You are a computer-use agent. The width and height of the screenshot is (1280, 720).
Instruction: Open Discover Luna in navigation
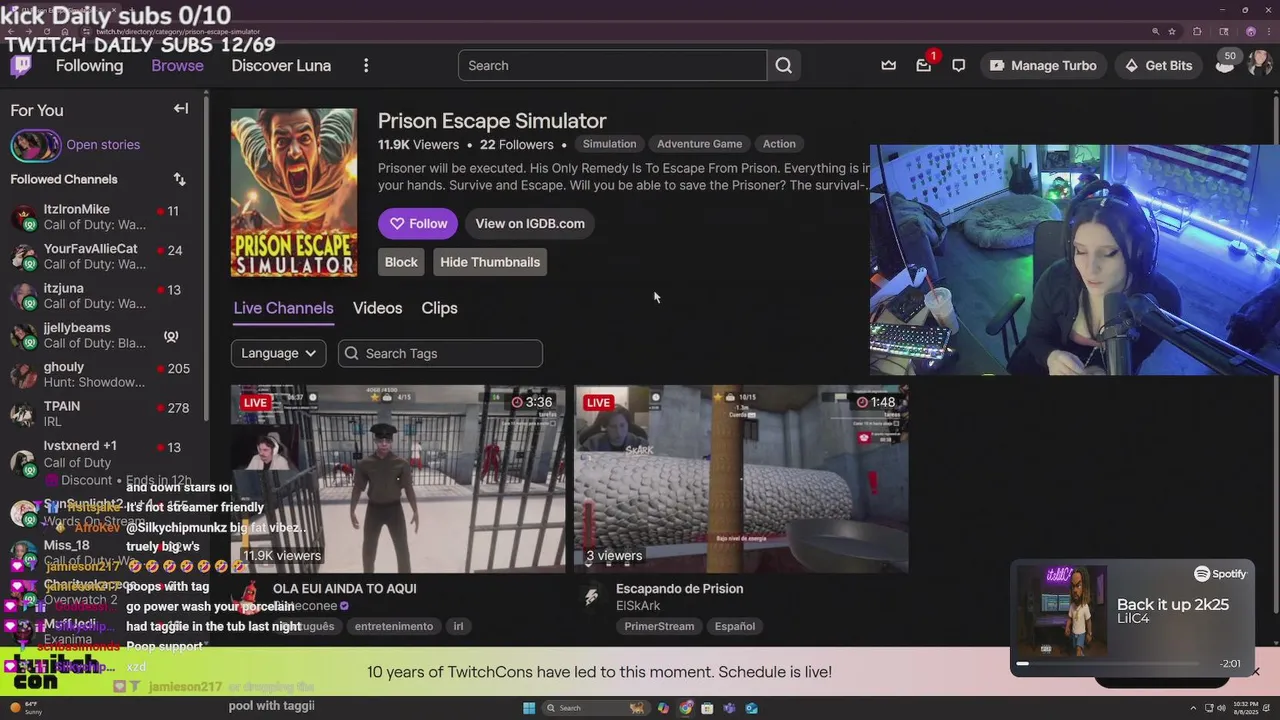[281, 65]
